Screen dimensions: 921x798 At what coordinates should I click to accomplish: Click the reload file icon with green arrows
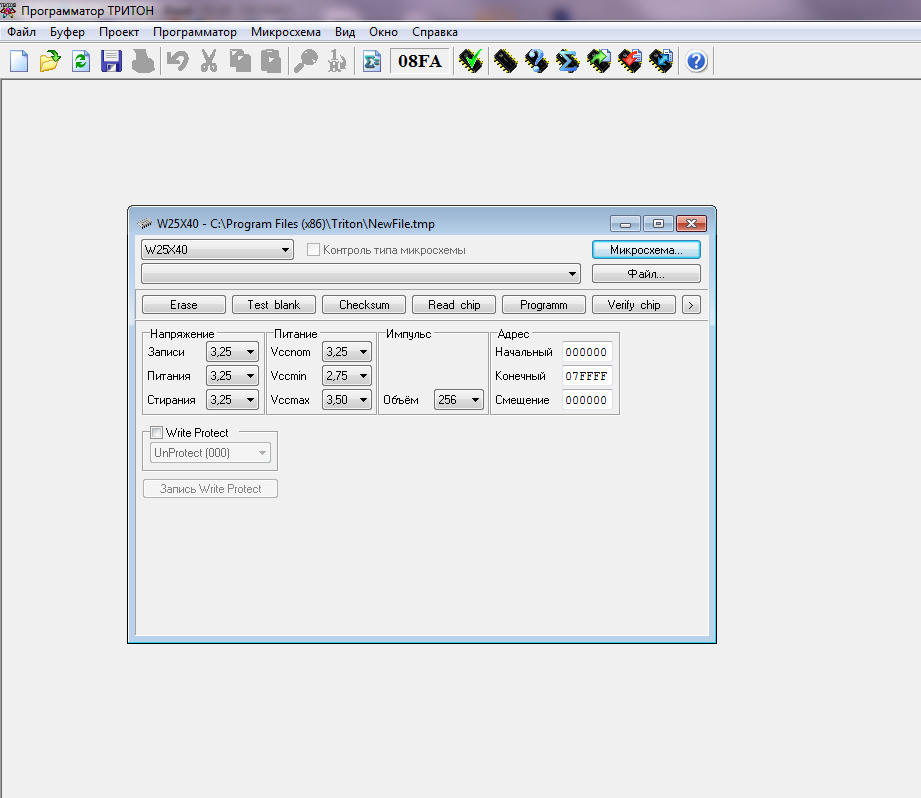[x=80, y=61]
